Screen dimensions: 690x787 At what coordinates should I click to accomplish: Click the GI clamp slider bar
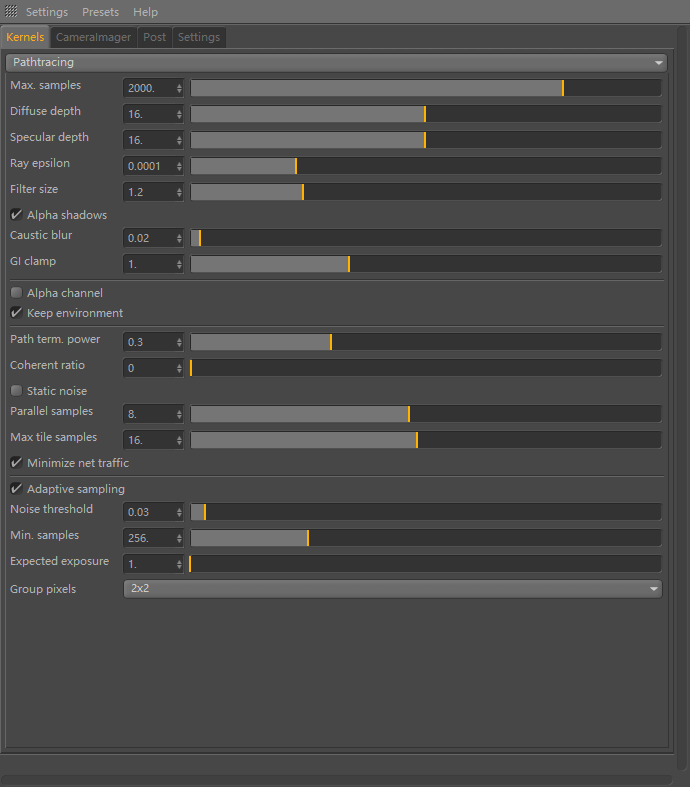click(426, 264)
